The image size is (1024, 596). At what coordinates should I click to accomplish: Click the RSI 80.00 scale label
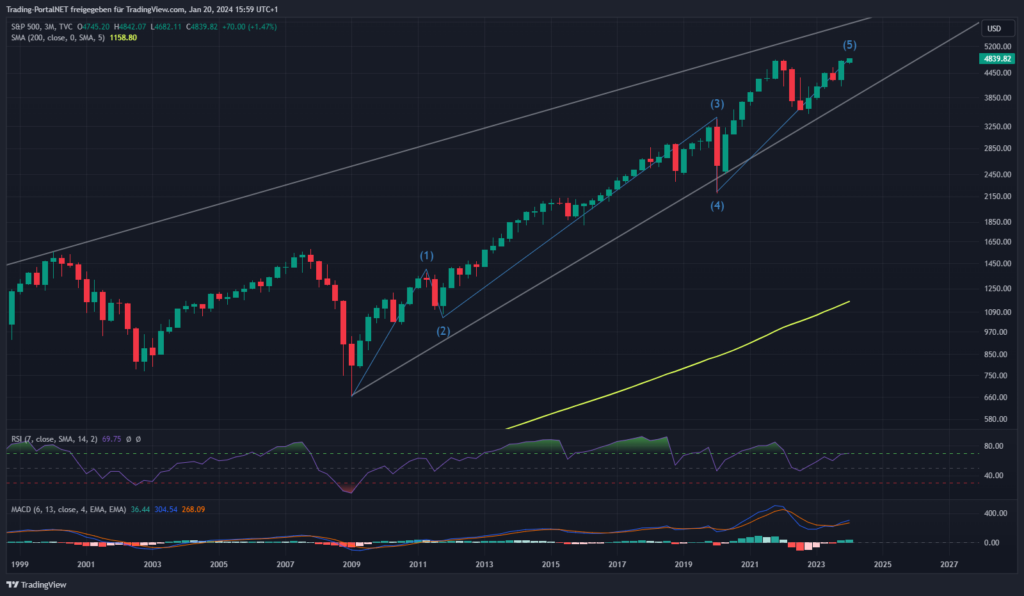click(x=993, y=447)
